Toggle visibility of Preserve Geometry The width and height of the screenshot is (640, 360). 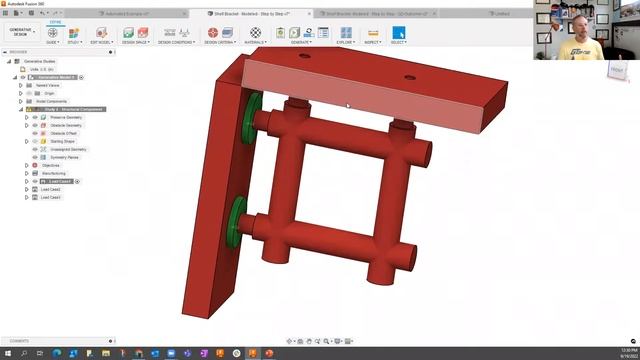pyautogui.click(x=35, y=118)
